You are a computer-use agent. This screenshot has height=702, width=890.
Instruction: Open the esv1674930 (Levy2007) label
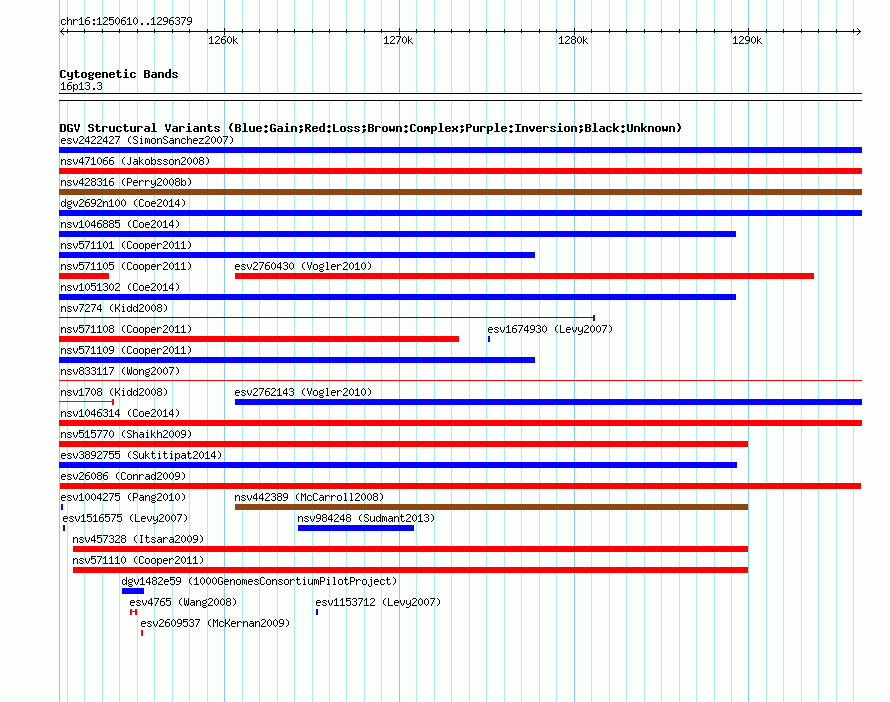tap(550, 329)
